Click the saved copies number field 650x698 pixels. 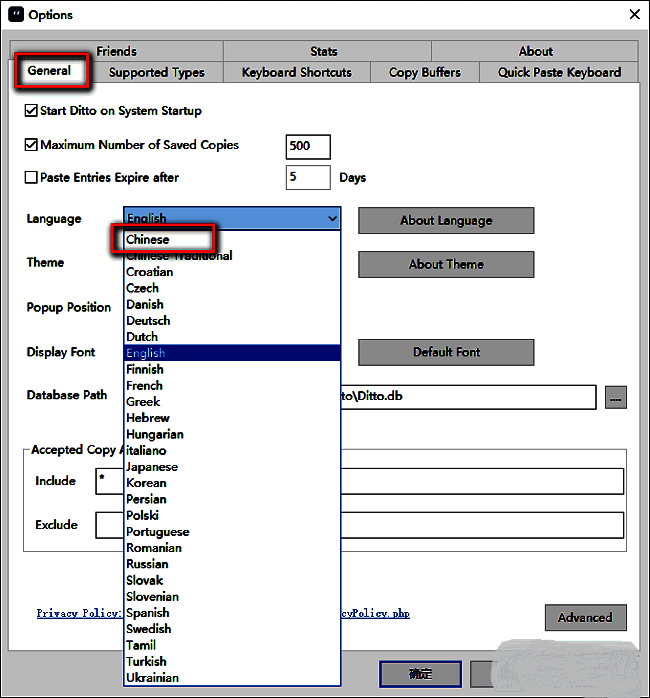coord(307,146)
